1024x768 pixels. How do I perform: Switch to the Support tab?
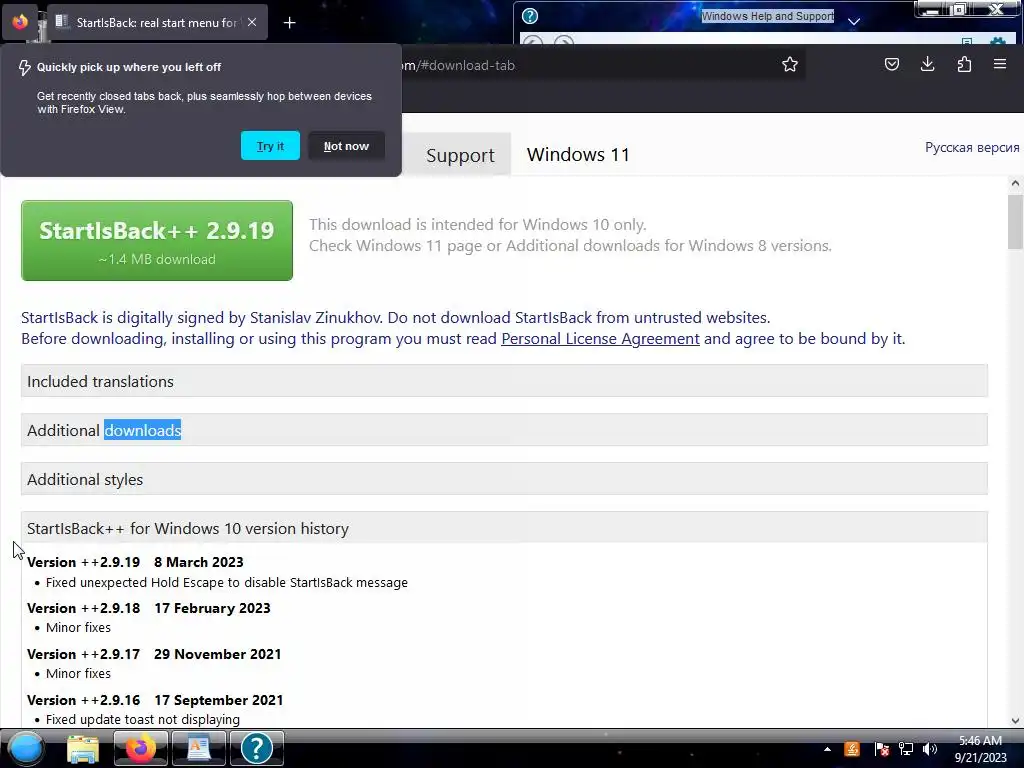click(460, 155)
